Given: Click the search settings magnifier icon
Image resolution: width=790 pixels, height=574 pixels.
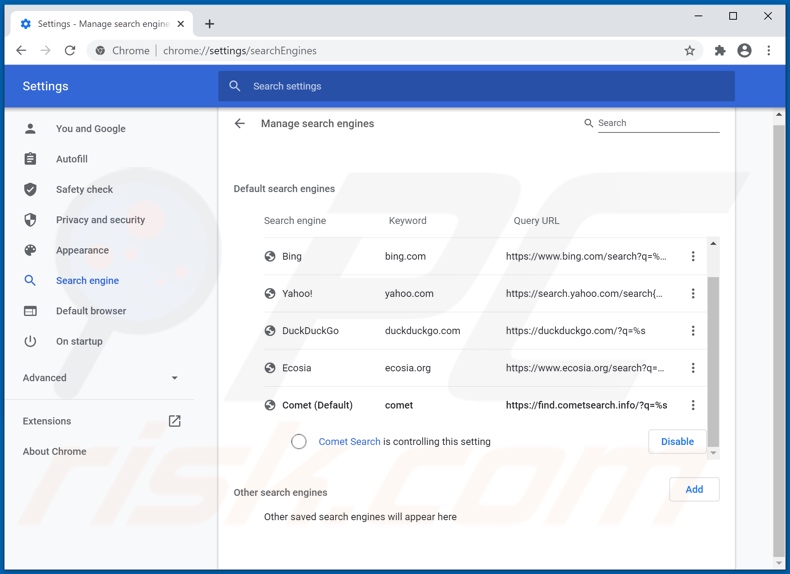Looking at the screenshot, I should [x=234, y=86].
